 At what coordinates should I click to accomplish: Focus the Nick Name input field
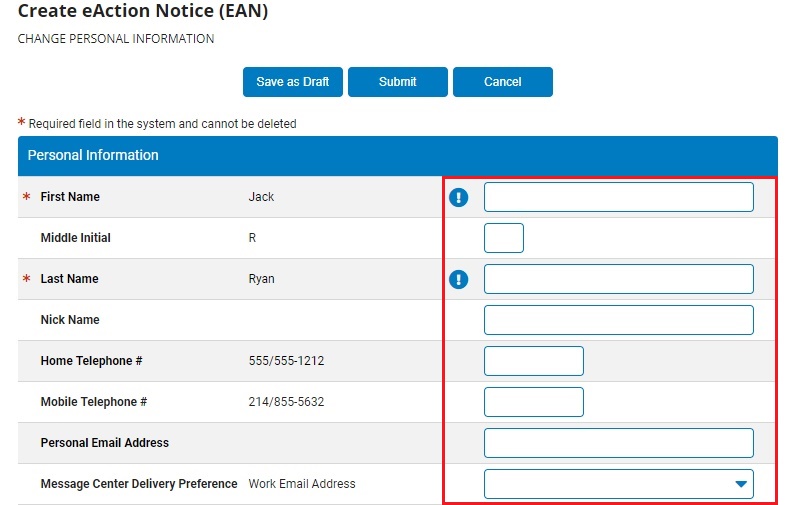618,320
